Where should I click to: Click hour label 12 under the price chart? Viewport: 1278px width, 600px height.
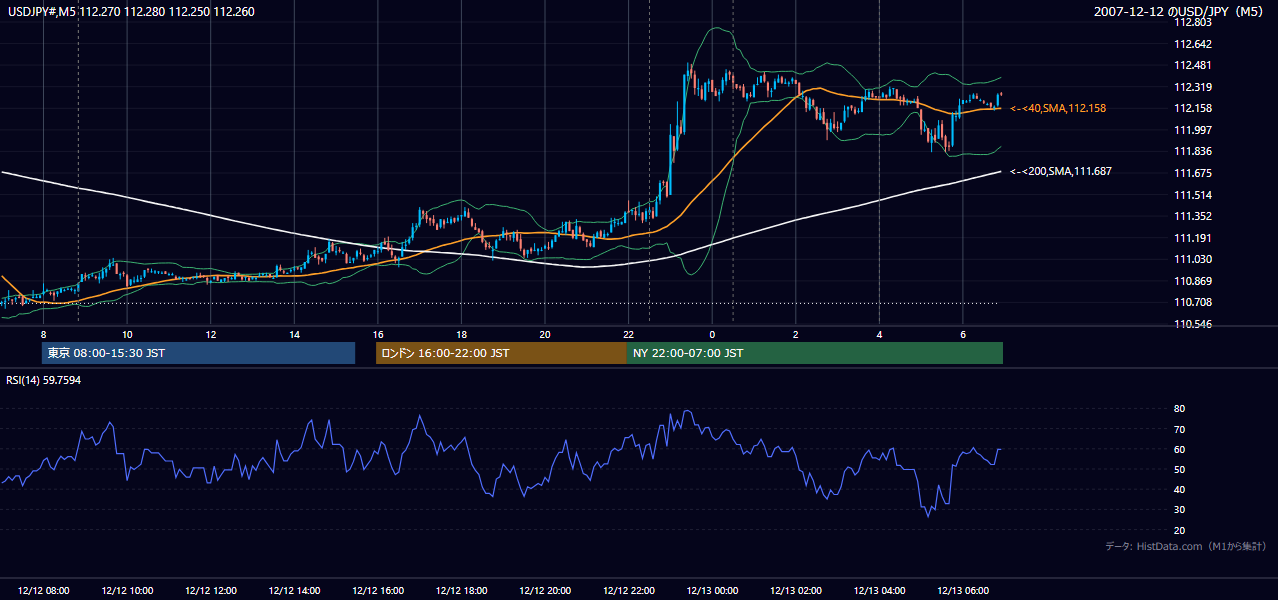point(211,333)
